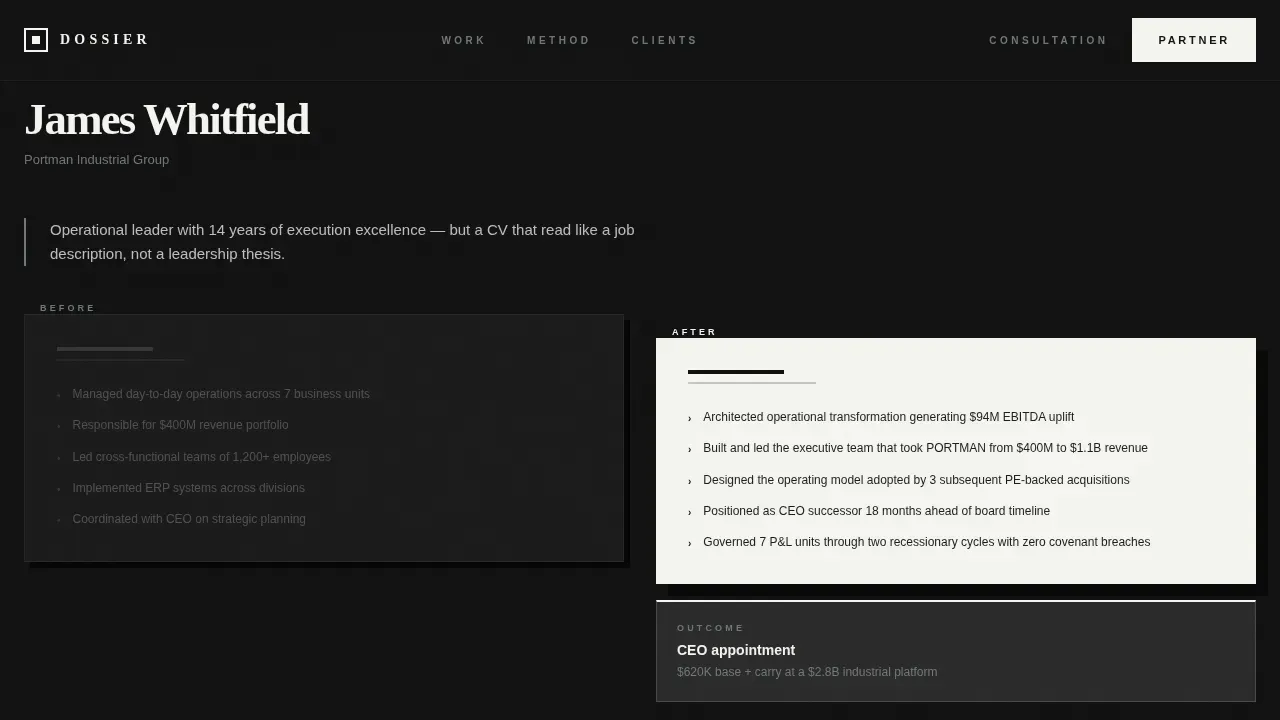Click the '3 subsequent PE-backed acquisitions' bullet

point(916,480)
